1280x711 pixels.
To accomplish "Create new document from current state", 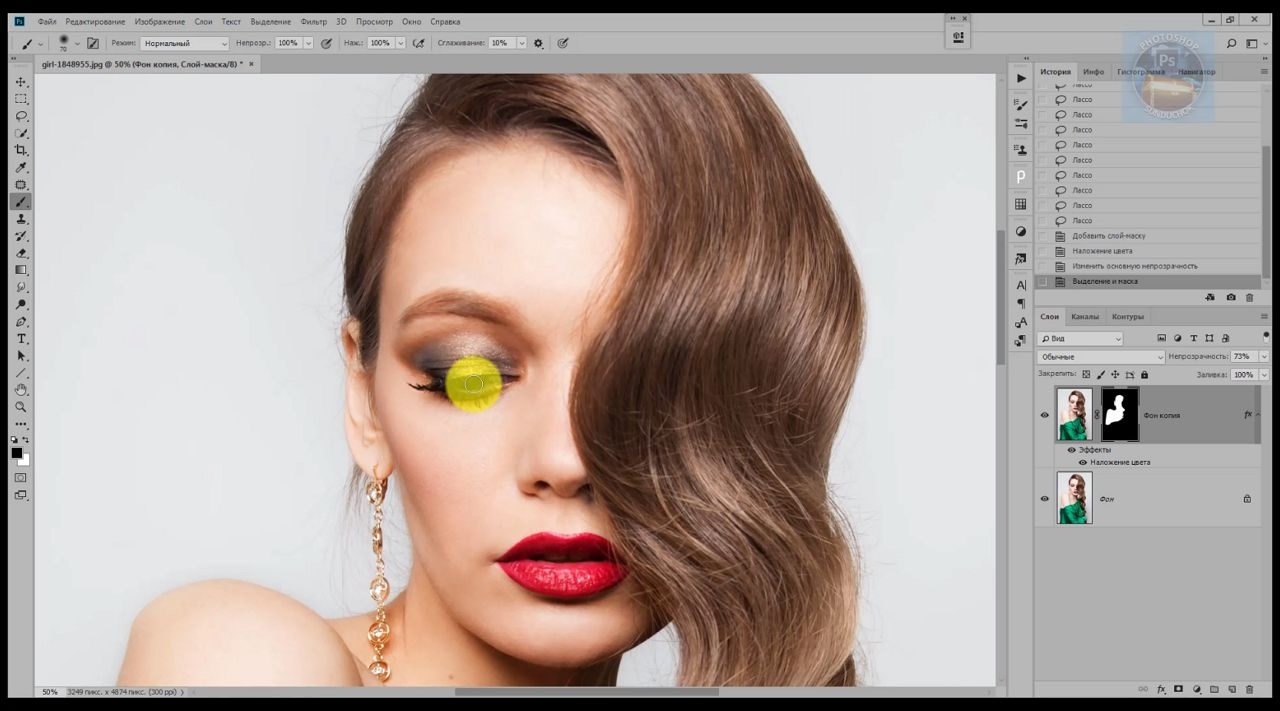I will pyautogui.click(x=1210, y=297).
